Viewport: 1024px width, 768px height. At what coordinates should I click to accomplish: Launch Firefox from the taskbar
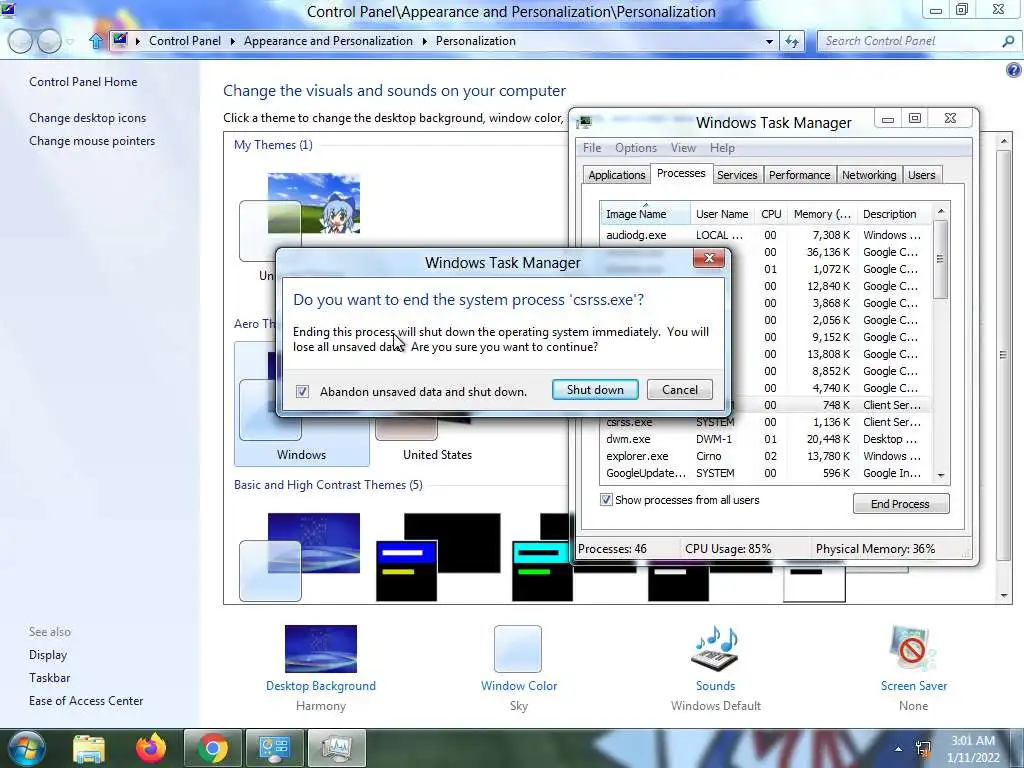click(151, 748)
